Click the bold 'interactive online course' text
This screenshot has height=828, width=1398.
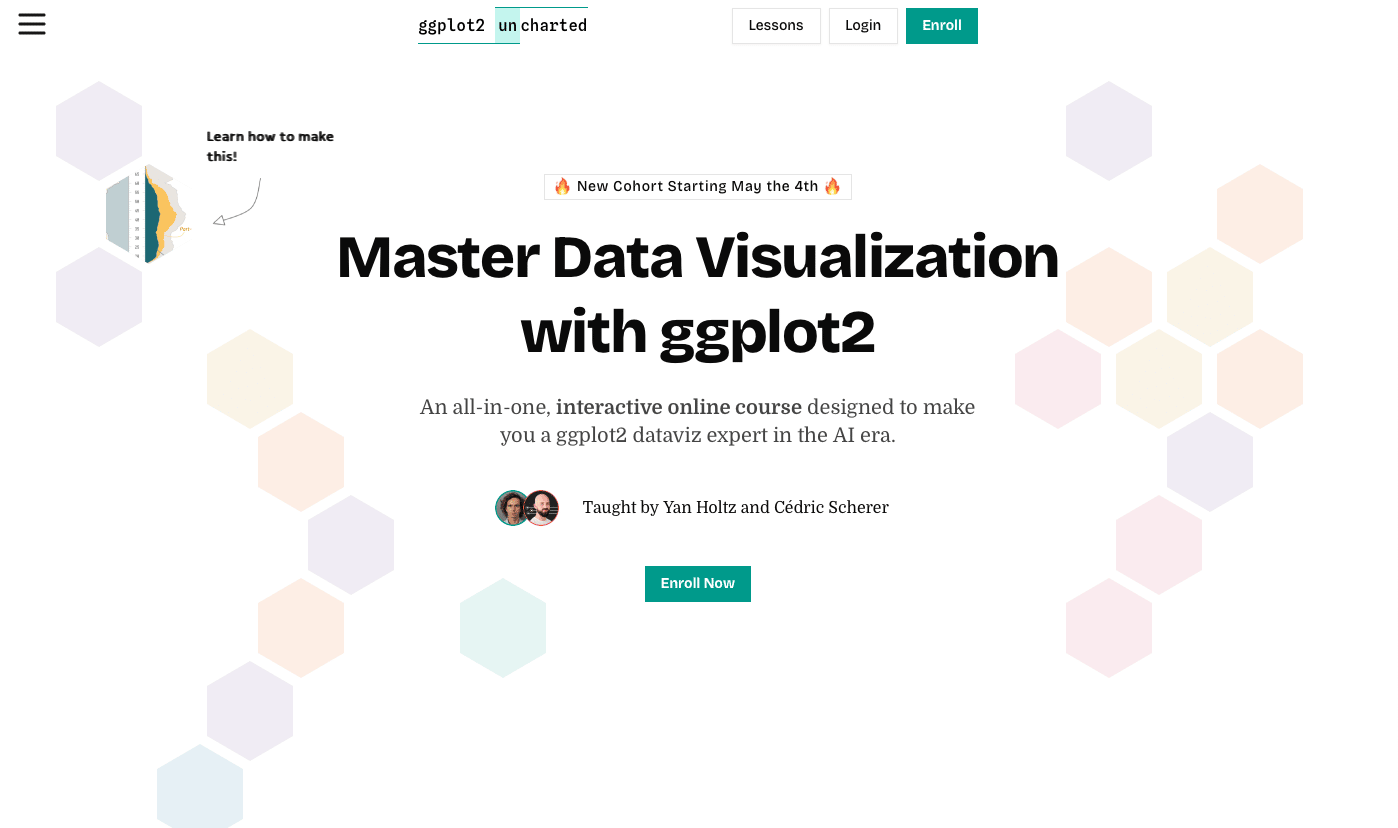click(679, 407)
